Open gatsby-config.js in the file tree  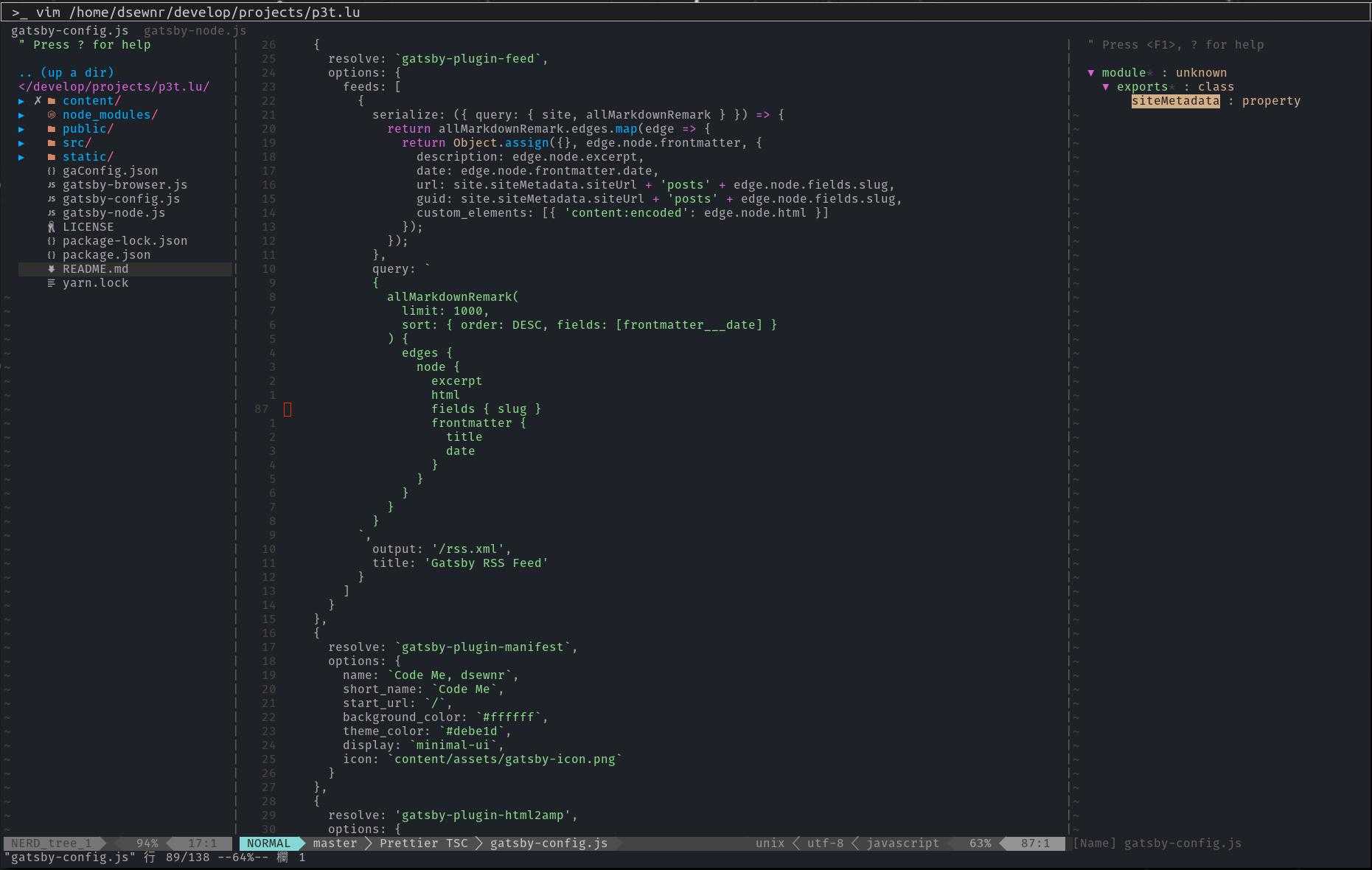click(121, 199)
